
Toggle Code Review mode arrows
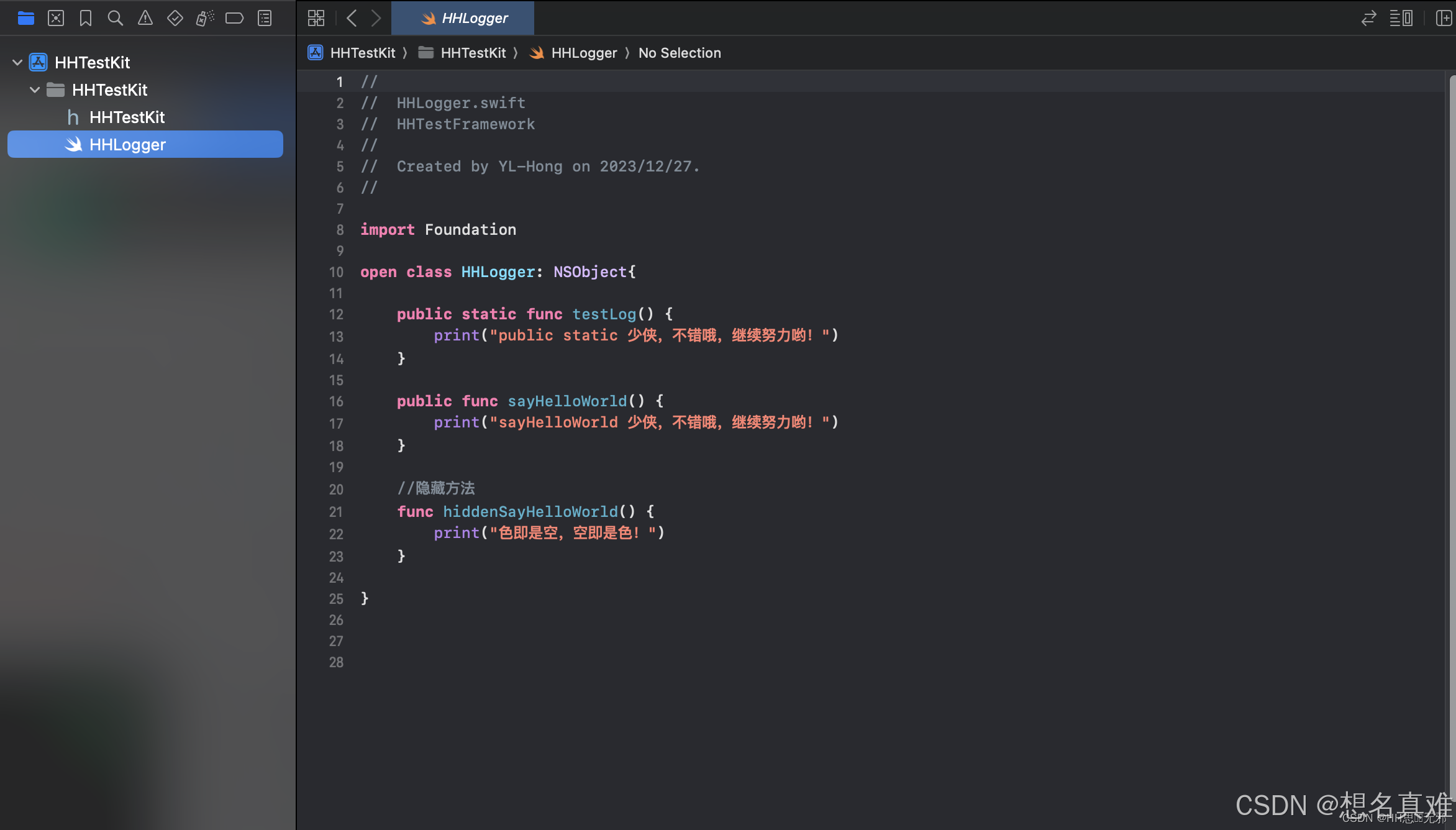tap(1368, 18)
